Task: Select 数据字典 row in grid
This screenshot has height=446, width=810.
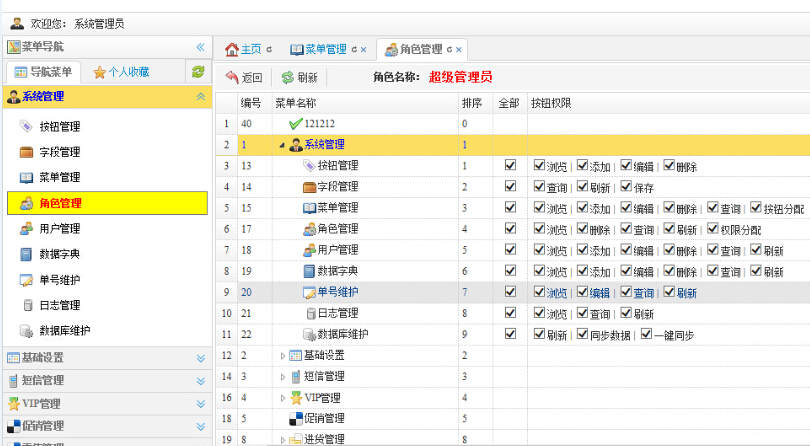Action: coord(338,271)
